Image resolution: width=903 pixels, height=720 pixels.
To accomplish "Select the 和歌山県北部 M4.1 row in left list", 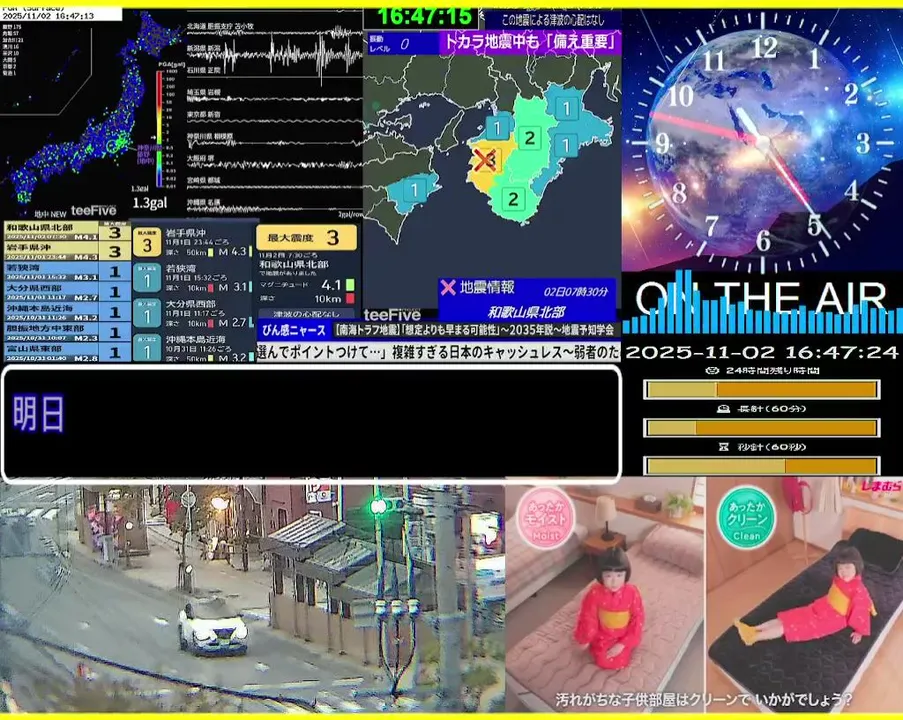I will [67, 231].
